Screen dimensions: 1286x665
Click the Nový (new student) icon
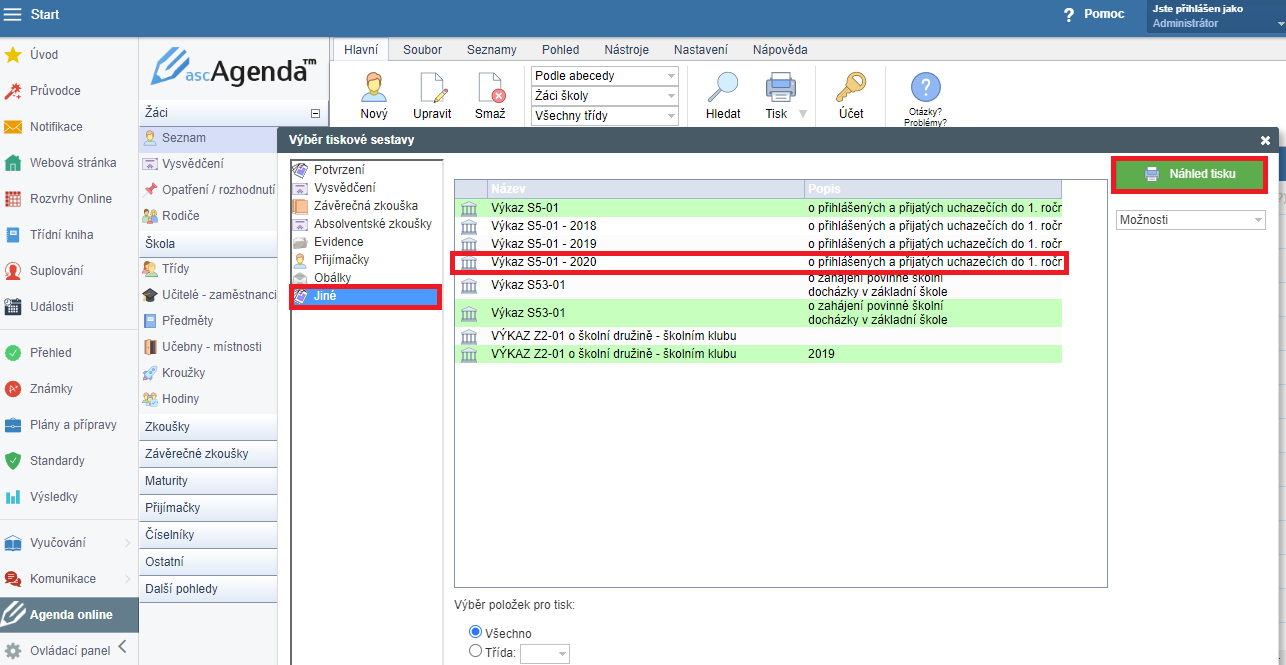click(x=374, y=88)
